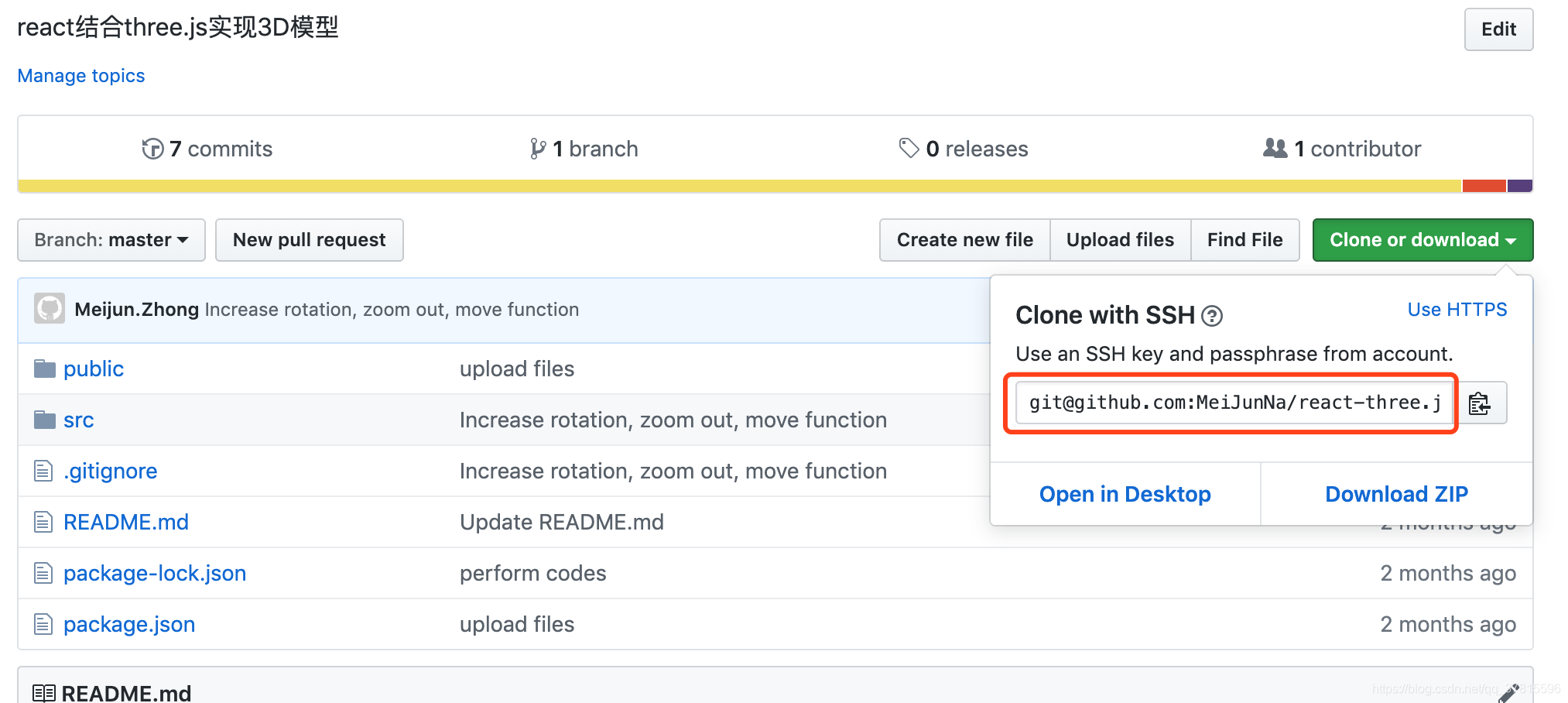Click the purple language bar segment
The height and width of the screenshot is (703, 1568).
1520,186
